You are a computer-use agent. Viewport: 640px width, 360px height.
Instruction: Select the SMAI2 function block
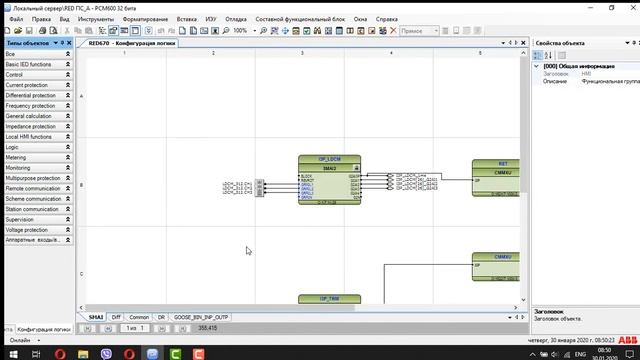[329, 180]
